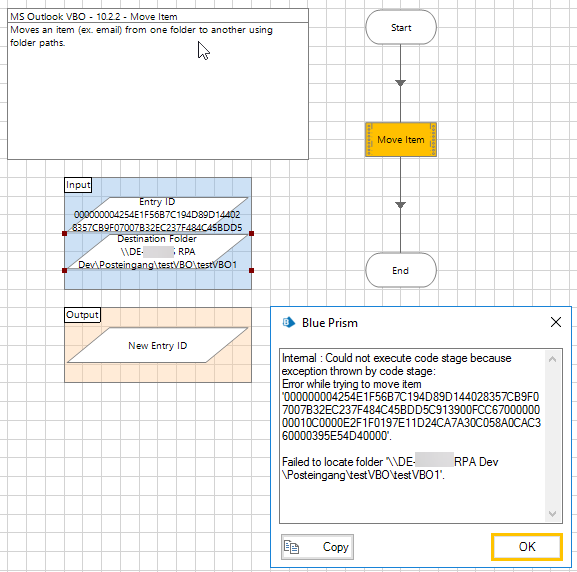Click the error message scrollbar up arrow
This screenshot has height=572, width=577.
552,359
